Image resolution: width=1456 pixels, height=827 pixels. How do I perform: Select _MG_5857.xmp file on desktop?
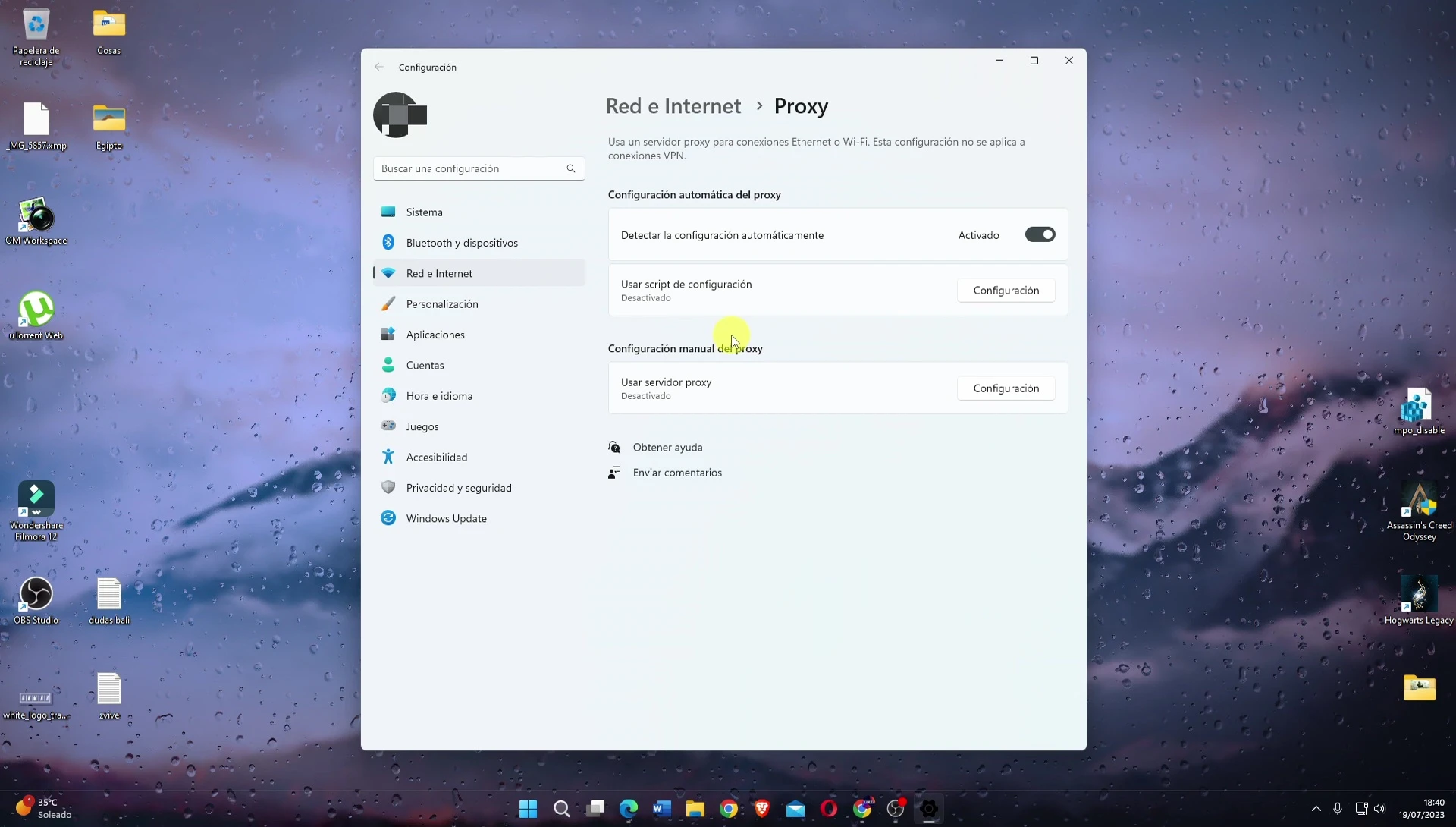pos(36,127)
